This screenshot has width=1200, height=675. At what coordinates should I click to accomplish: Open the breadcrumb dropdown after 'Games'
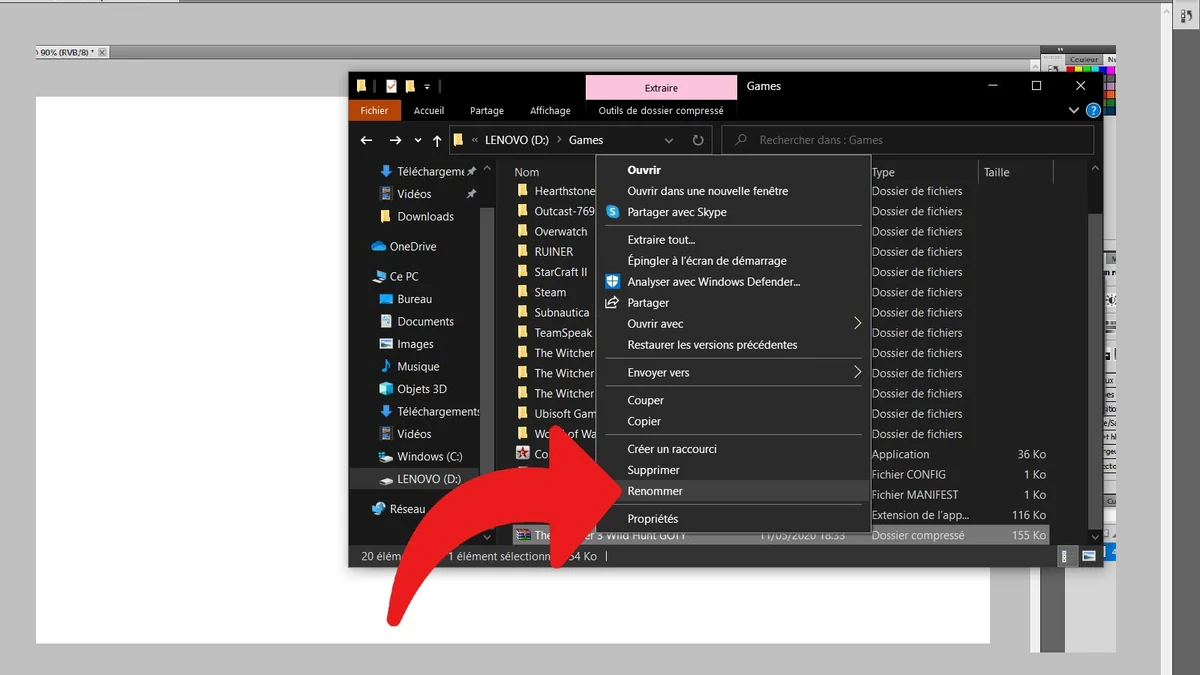coord(668,140)
